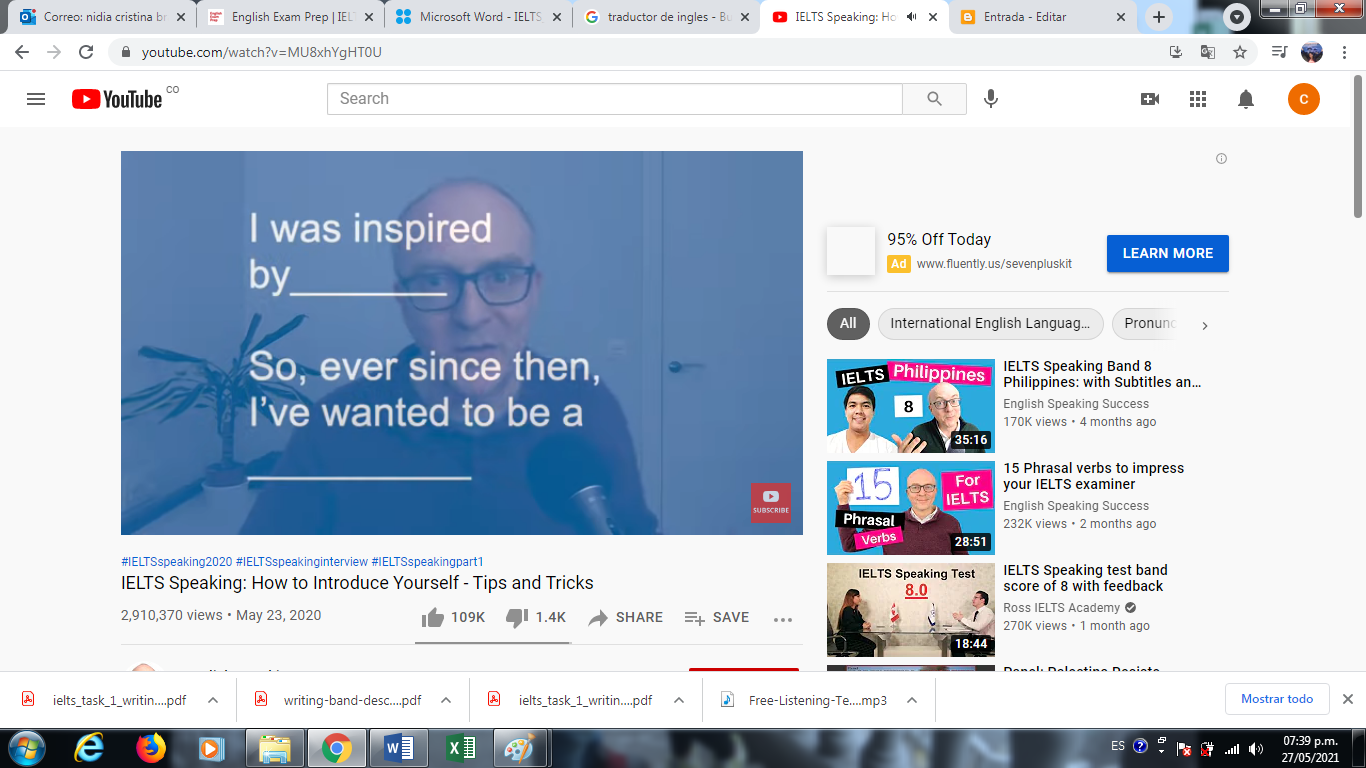Viewport: 1366px width, 768px height.
Task: Open a new browser tab
Action: point(1159,17)
